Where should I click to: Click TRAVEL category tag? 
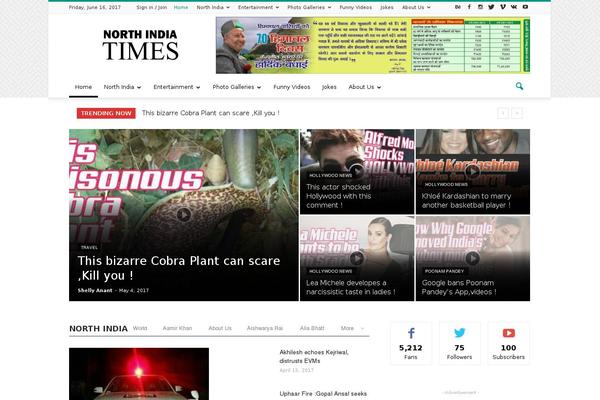click(89, 247)
